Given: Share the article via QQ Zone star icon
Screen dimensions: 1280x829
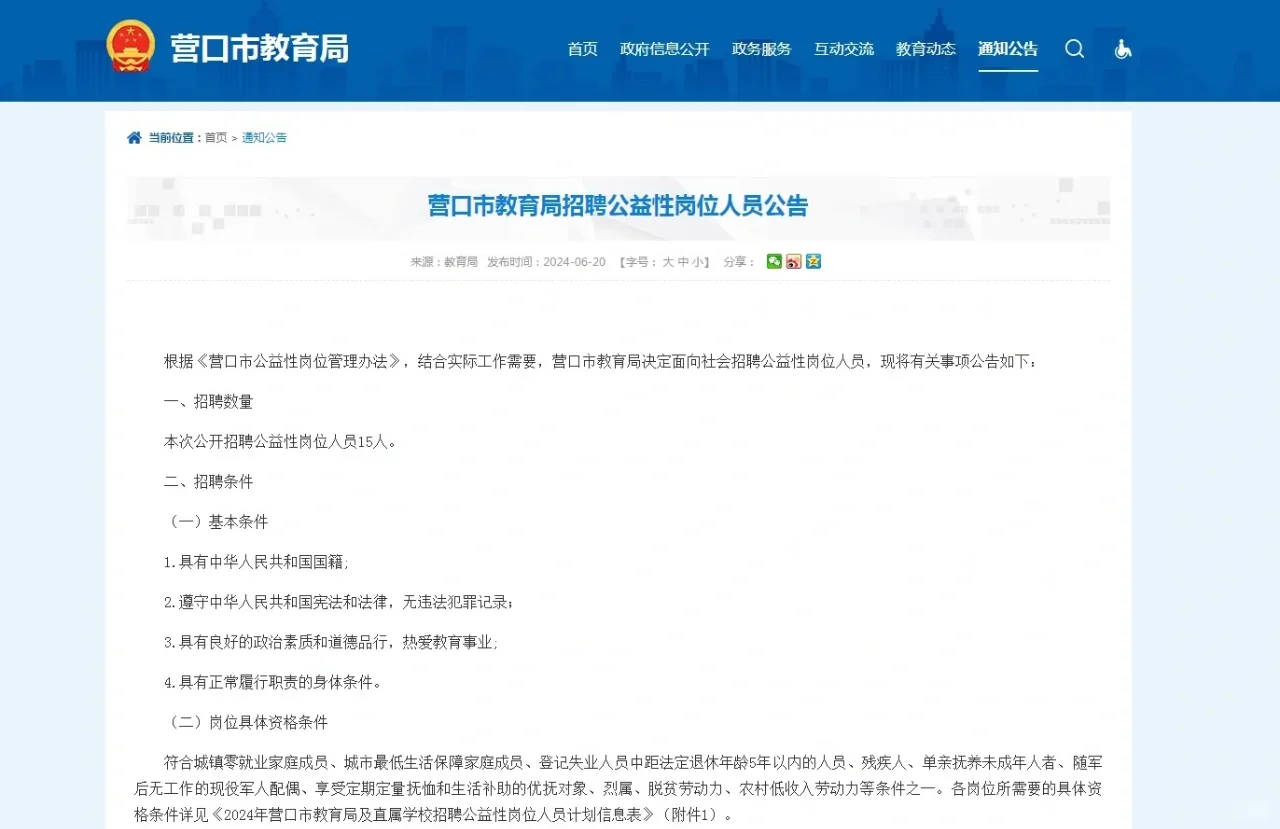Looking at the screenshot, I should pyautogui.click(x=813, y=262).
